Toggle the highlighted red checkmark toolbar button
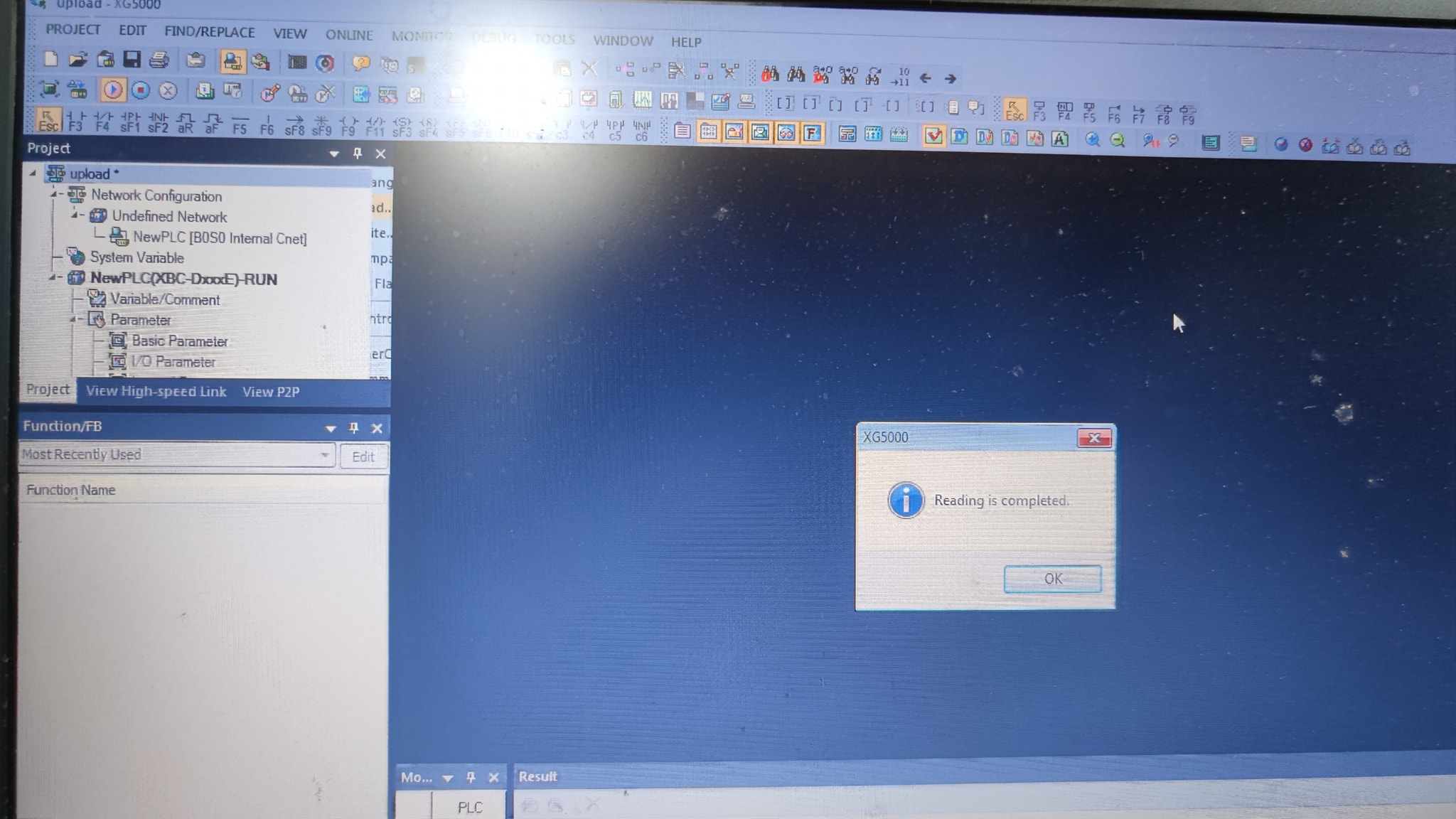 tap(933, 136)
